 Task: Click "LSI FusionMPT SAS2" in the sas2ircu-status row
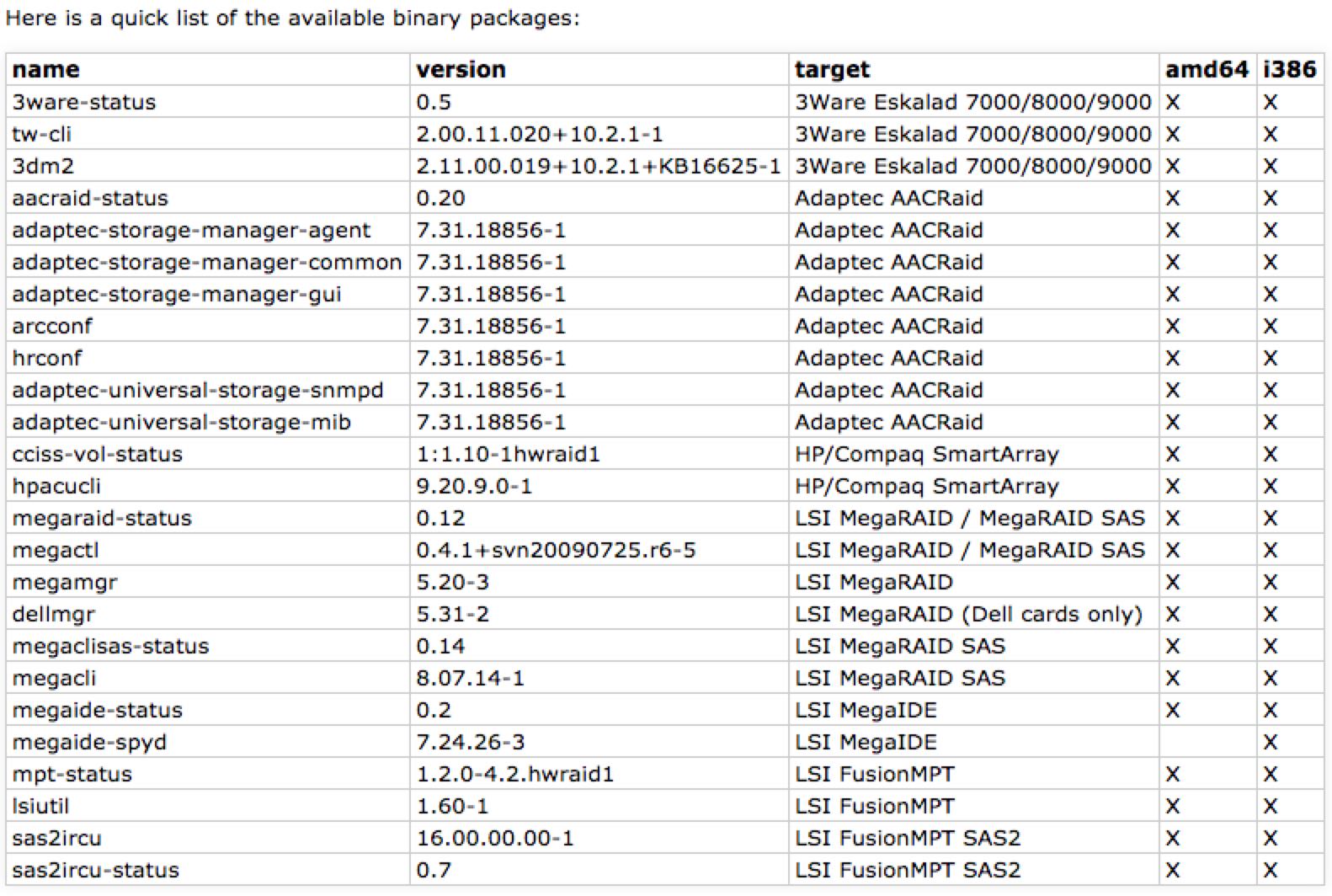908,870
